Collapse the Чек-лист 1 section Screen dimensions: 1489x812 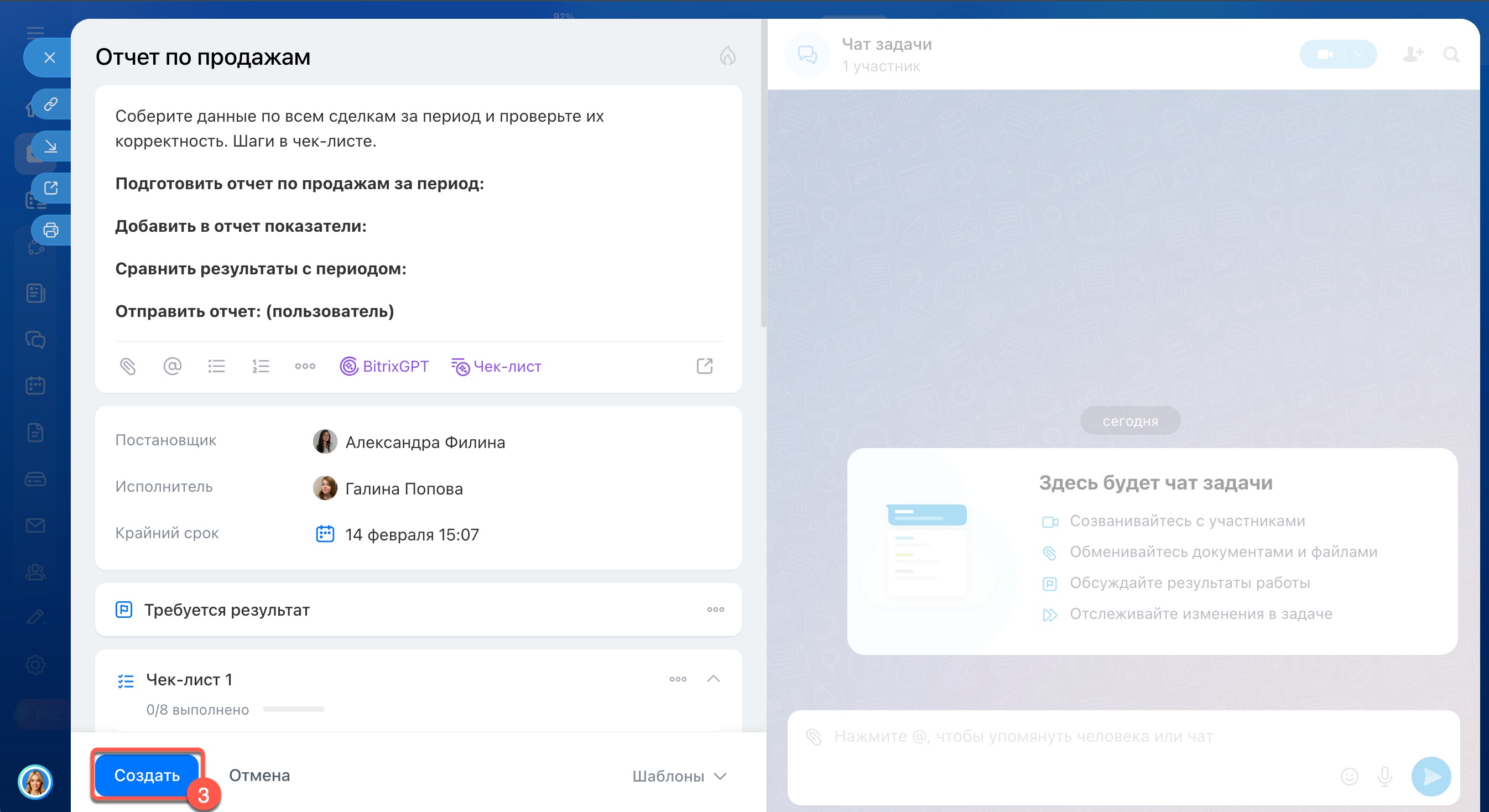click(x=714, y=679)
